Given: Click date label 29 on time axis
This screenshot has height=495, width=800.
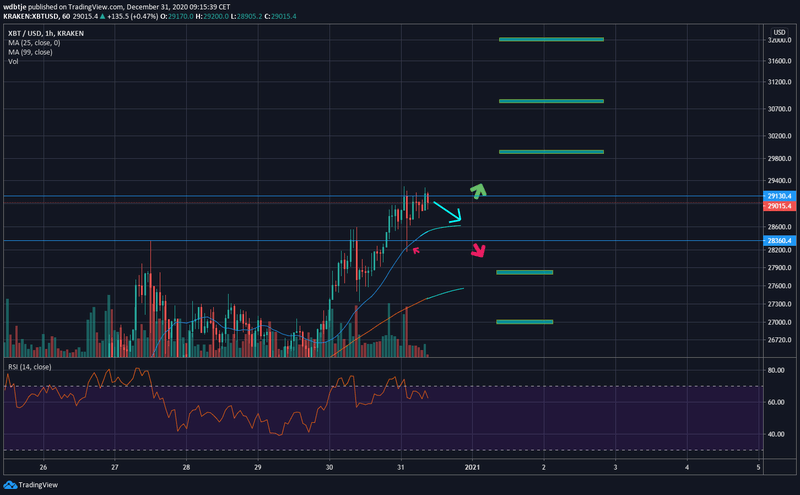Looking at the screenshot, I should [258, 467].
